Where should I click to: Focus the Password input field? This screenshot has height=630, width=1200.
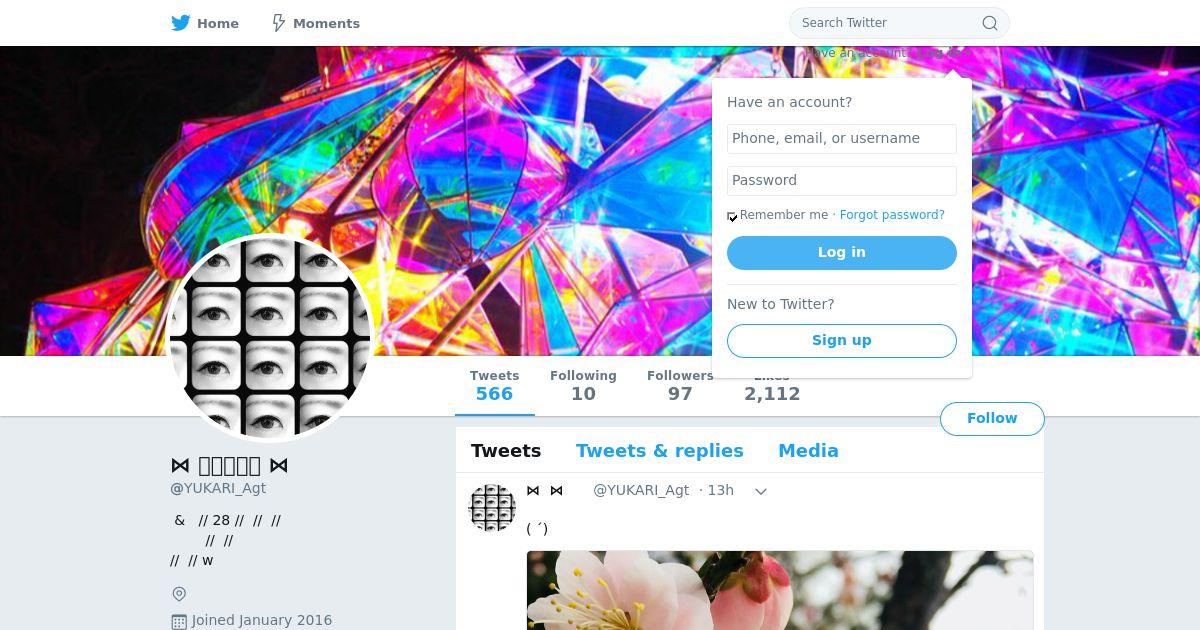coord(842,181)
